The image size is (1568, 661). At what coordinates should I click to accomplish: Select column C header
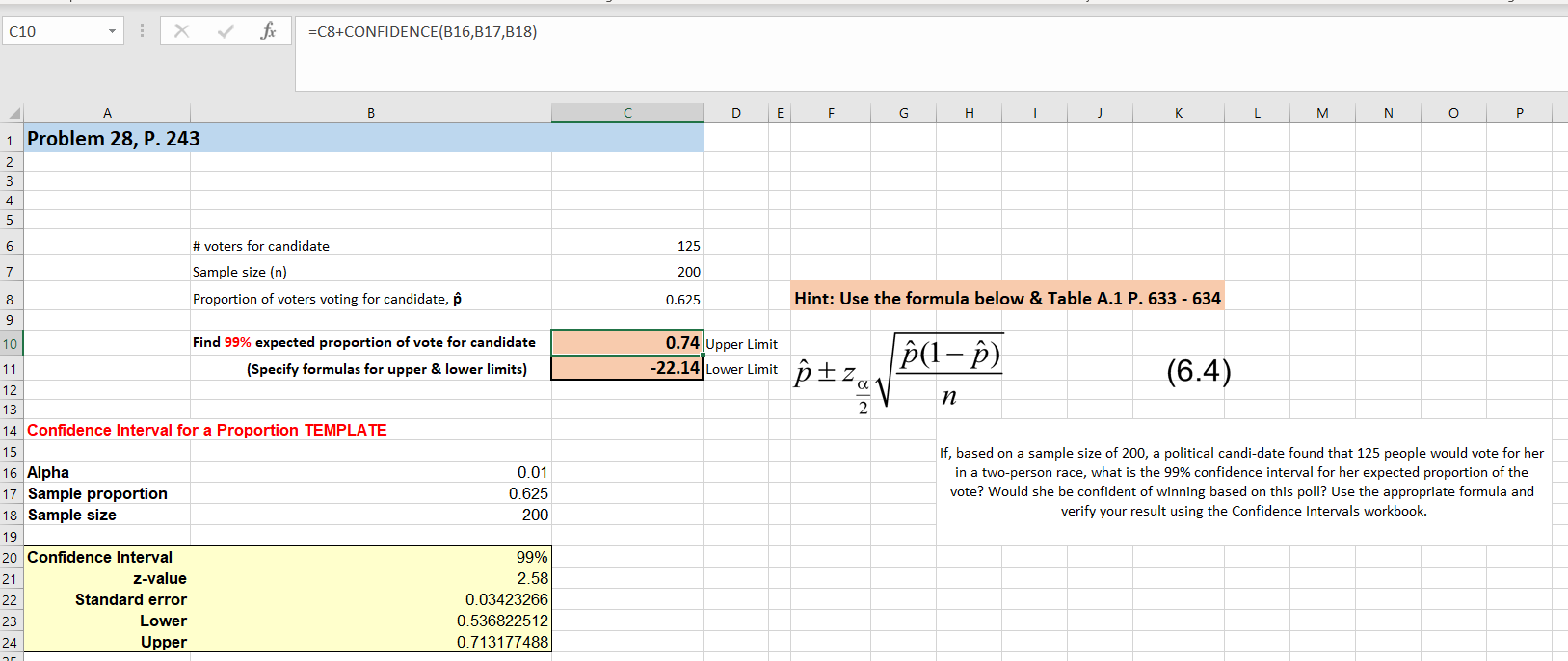click(x=627, y=113)
